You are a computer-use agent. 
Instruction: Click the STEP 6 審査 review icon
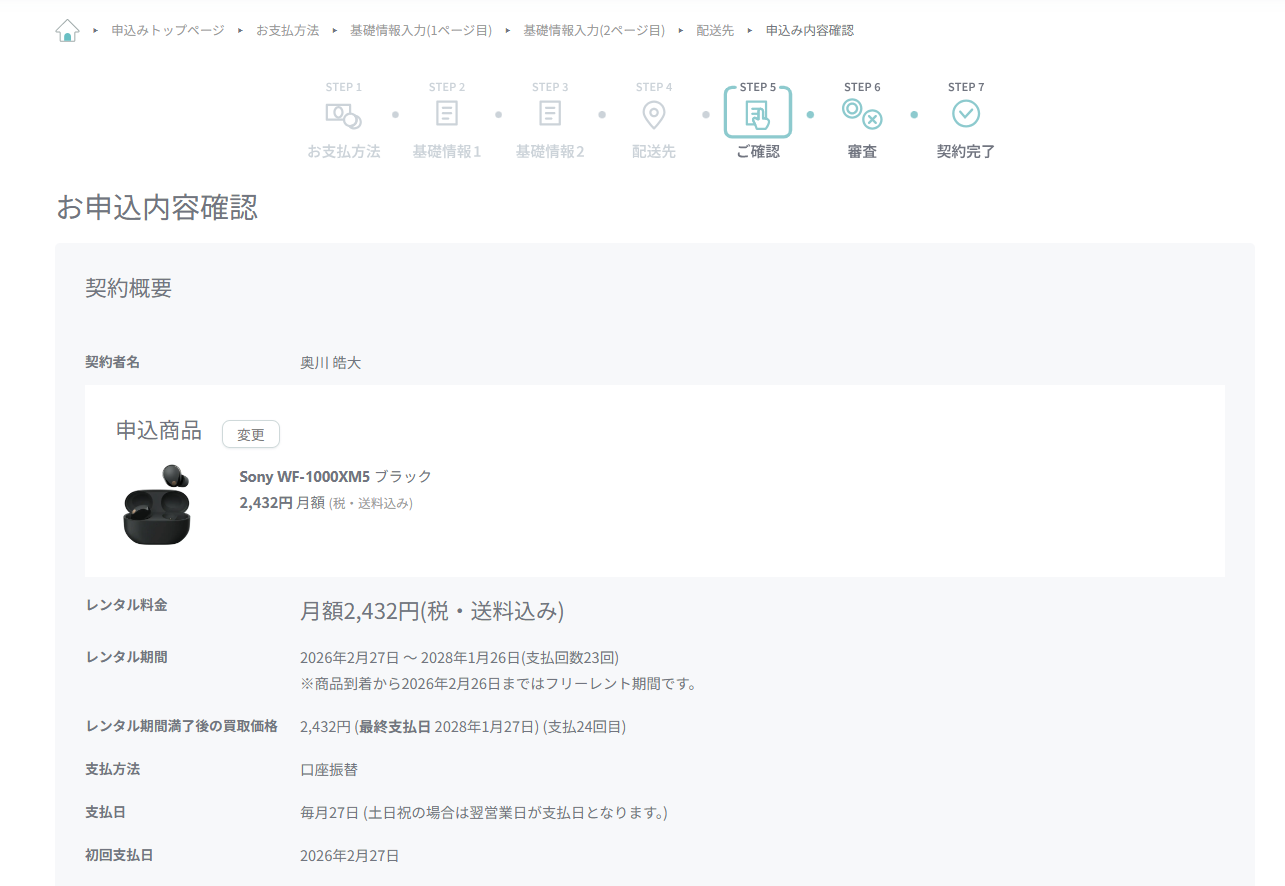(861, 114)
